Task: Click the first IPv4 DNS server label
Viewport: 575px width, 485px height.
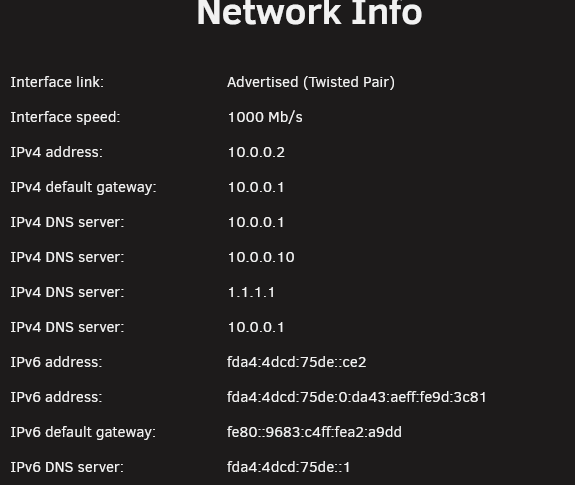Action: pos(67,222)
